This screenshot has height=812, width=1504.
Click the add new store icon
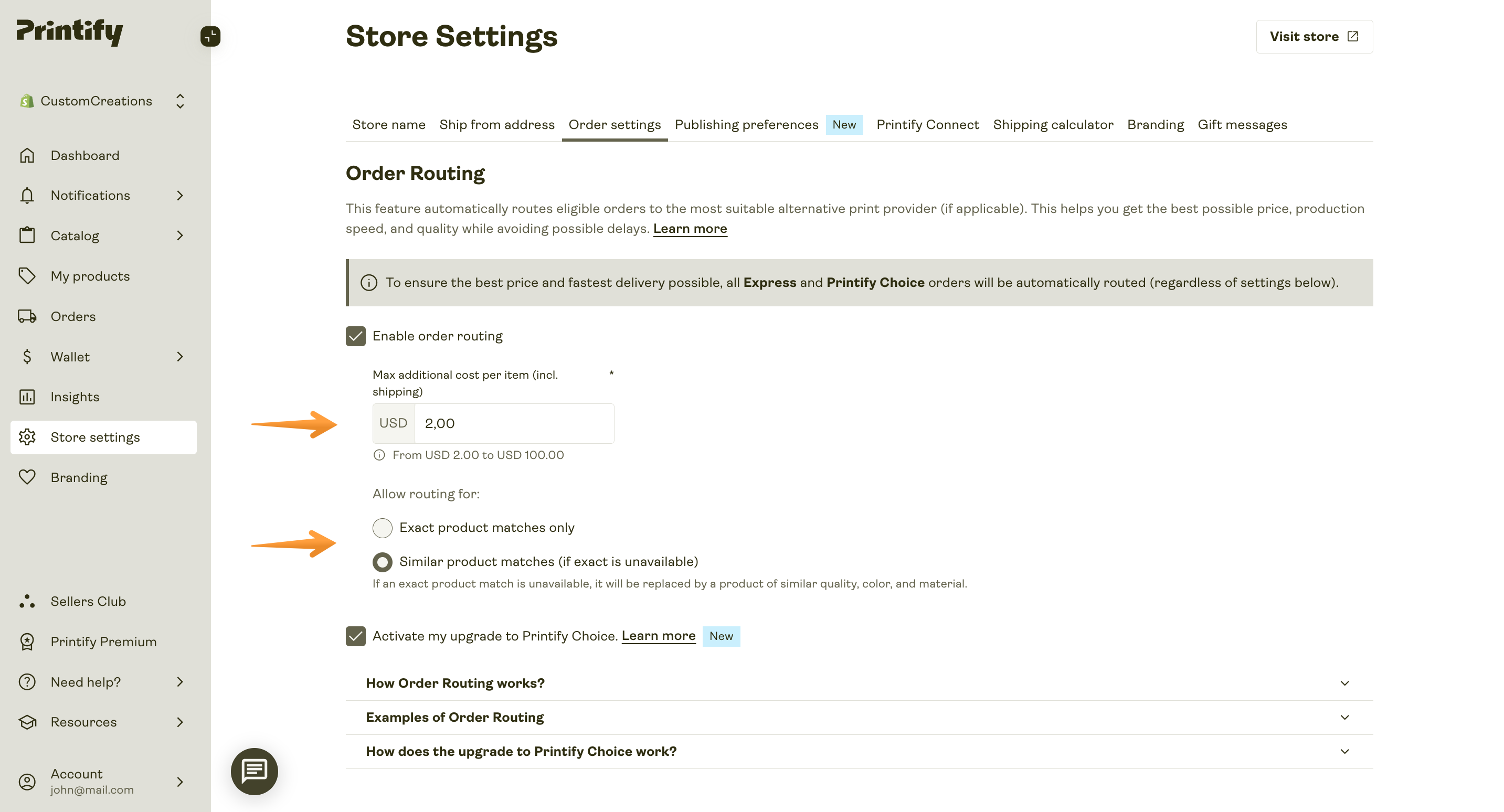[210, 36]
